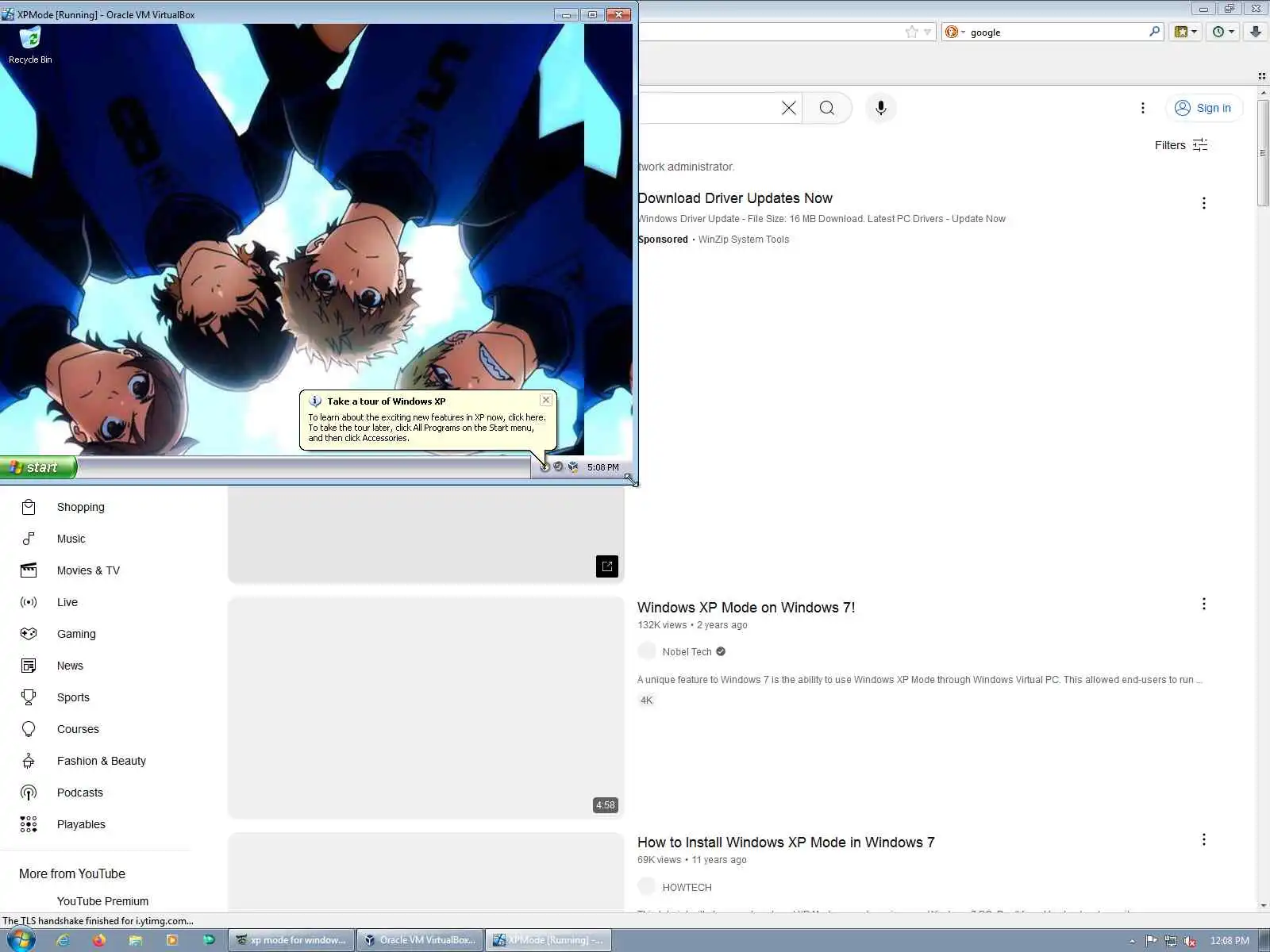Open the Windows 7 Start orb
This screenshot has height=952, width=1270.
(21, 940)
